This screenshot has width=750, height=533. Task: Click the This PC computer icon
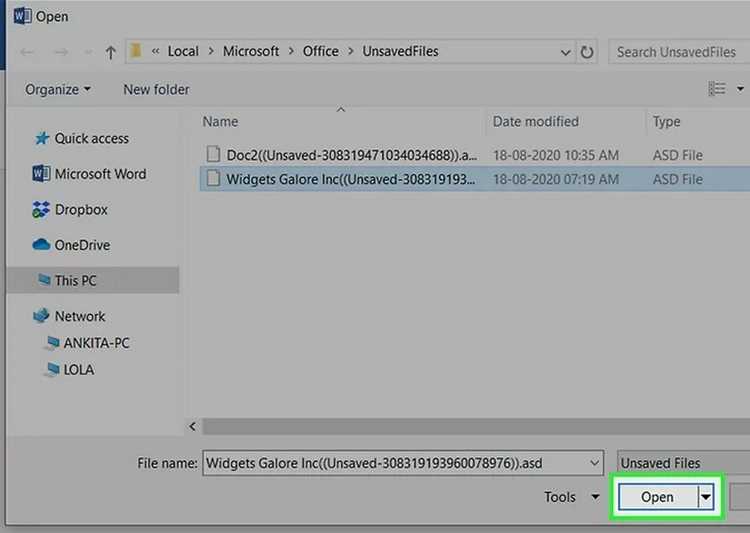pos(44,279)
